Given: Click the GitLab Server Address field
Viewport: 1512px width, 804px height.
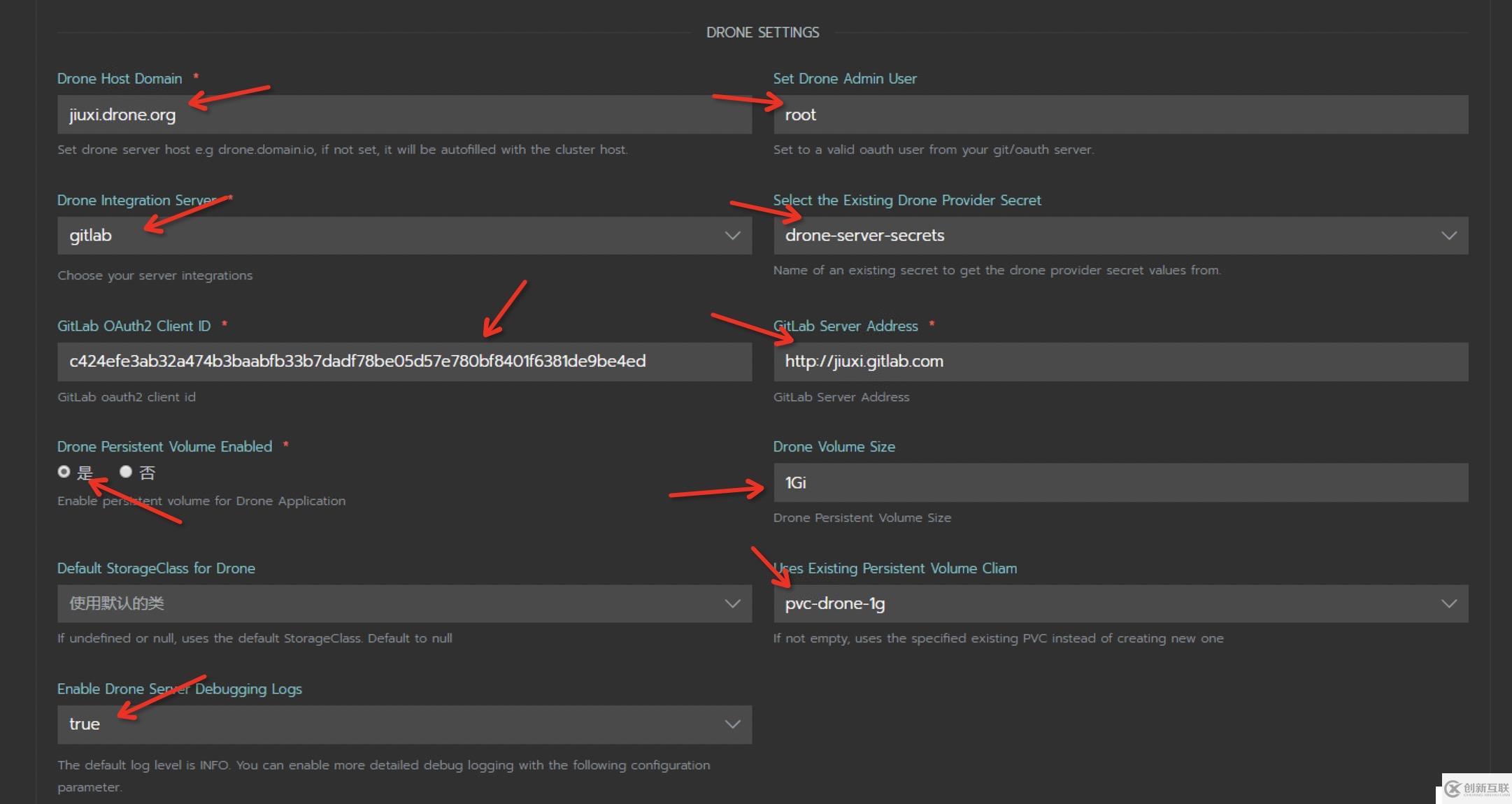Looking at the screenshot, I should 1120,361.
